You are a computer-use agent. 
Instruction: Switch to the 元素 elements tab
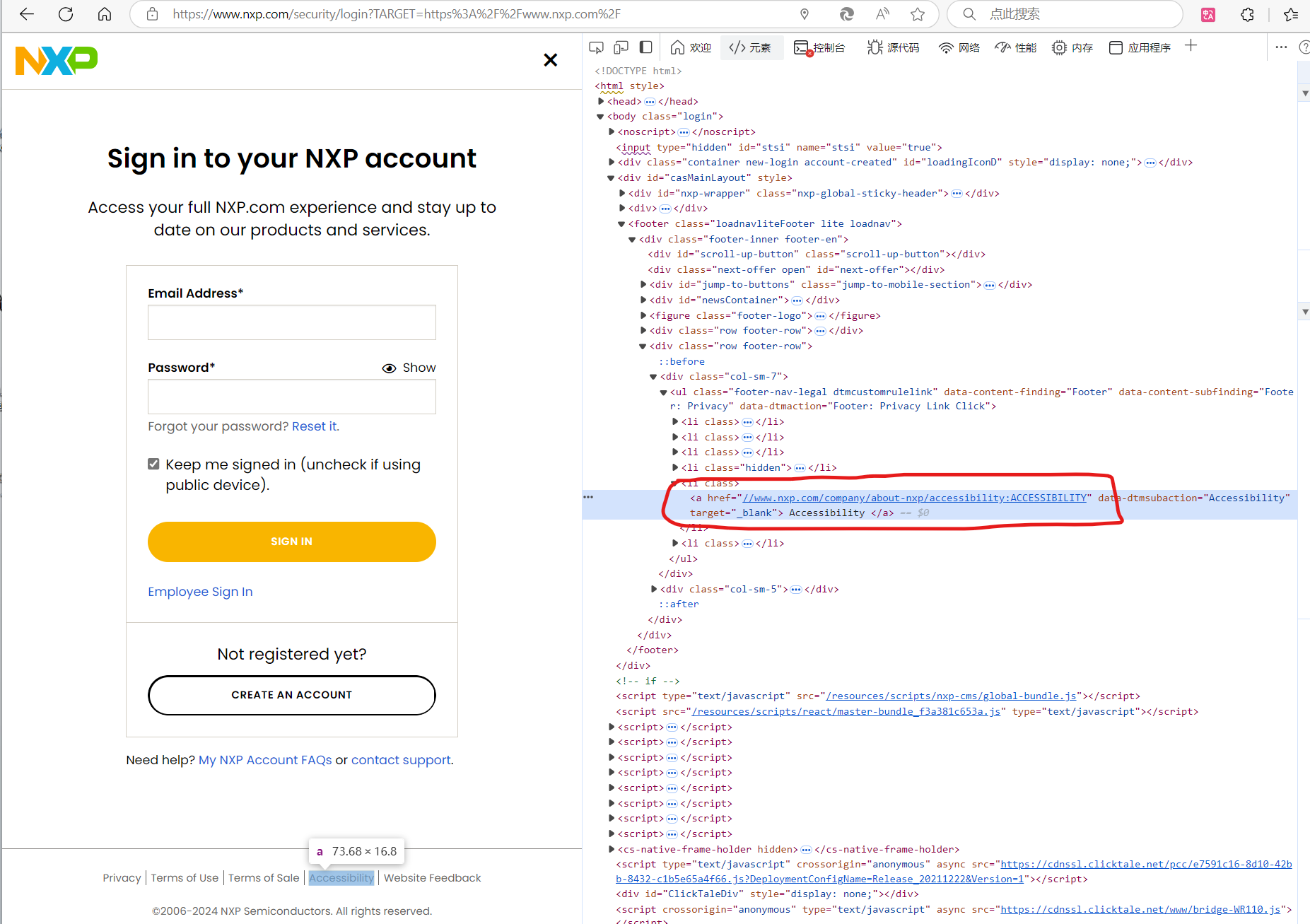click(x=750, y=47)
